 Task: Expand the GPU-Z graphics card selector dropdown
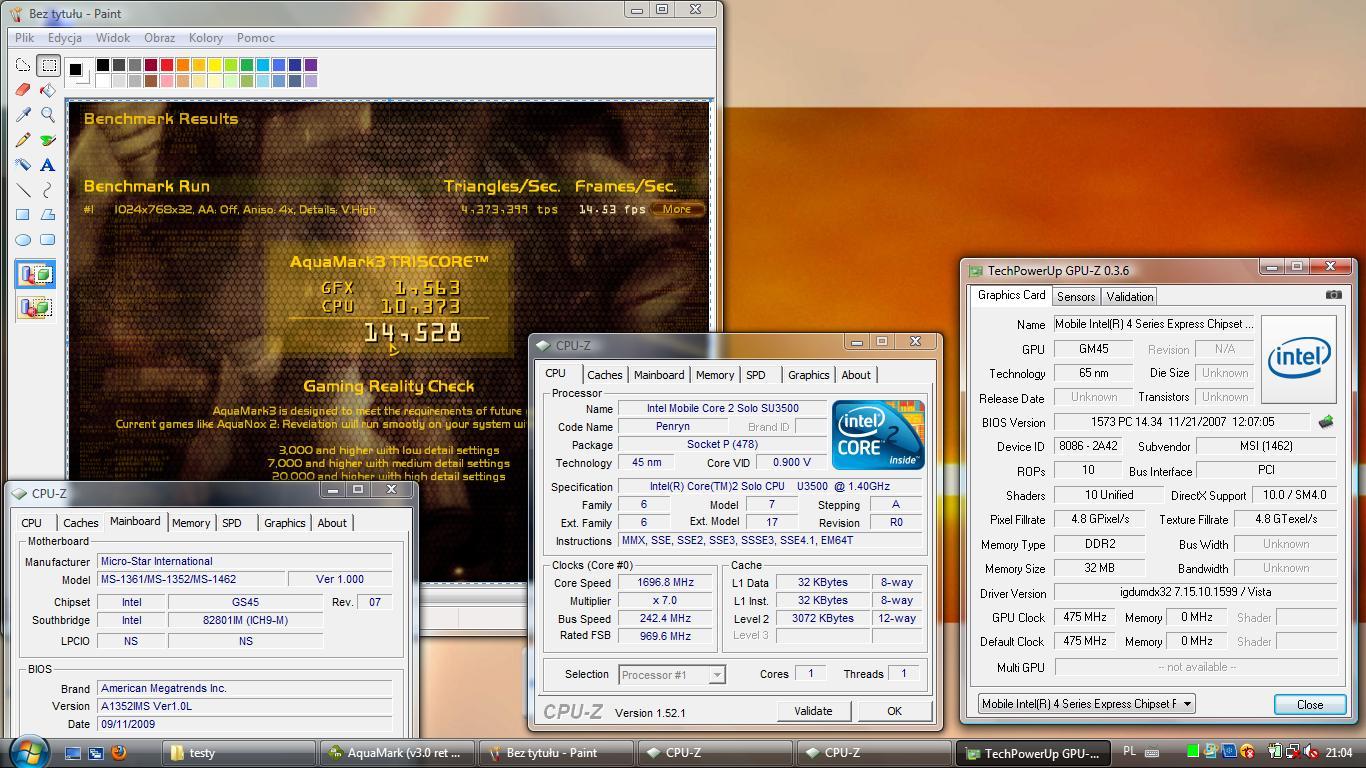[x=1187, y=704]
